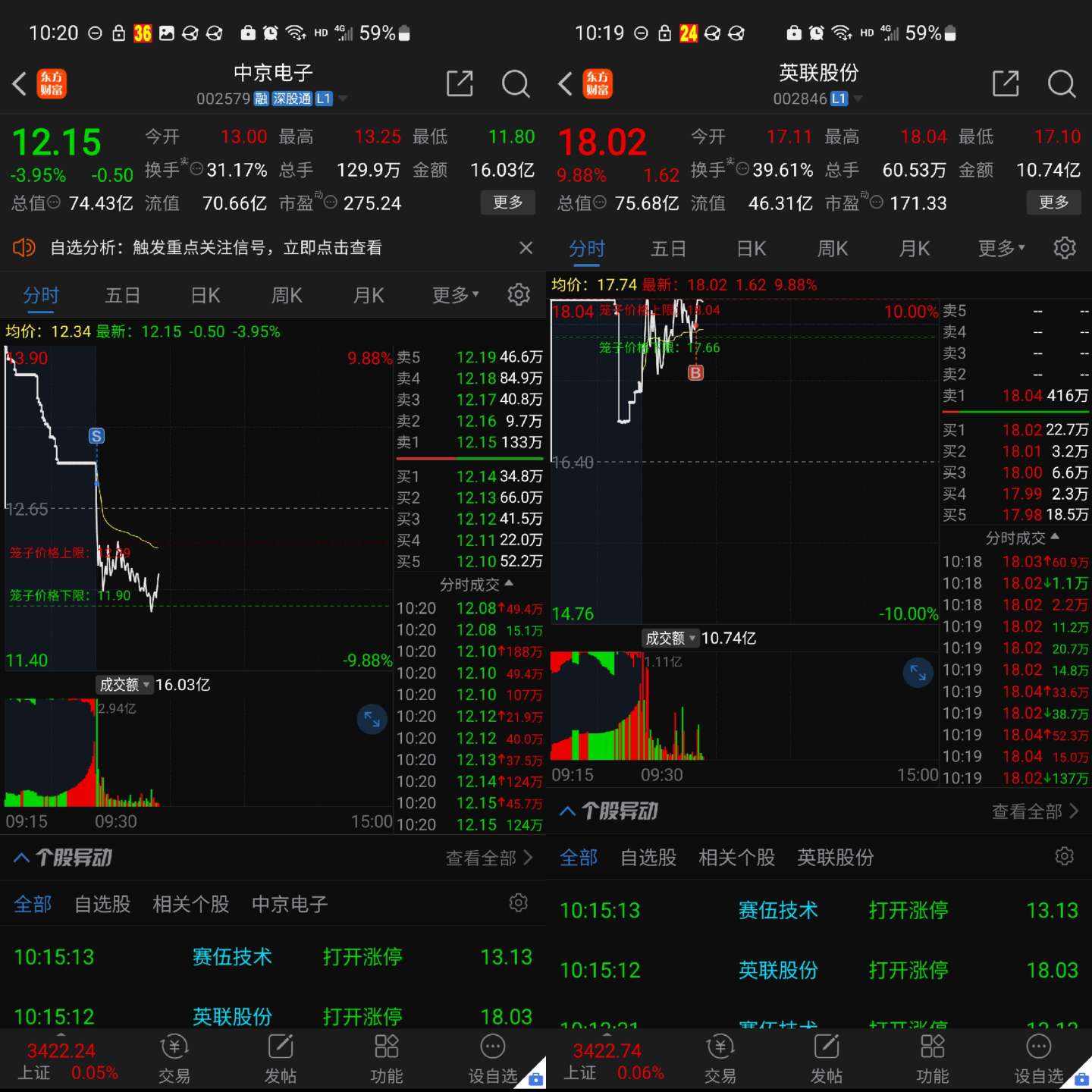Toggle 总值 circle indicator on 中京电子
This screenshot has width=1092, height=1092.
[x=54, y=202]
